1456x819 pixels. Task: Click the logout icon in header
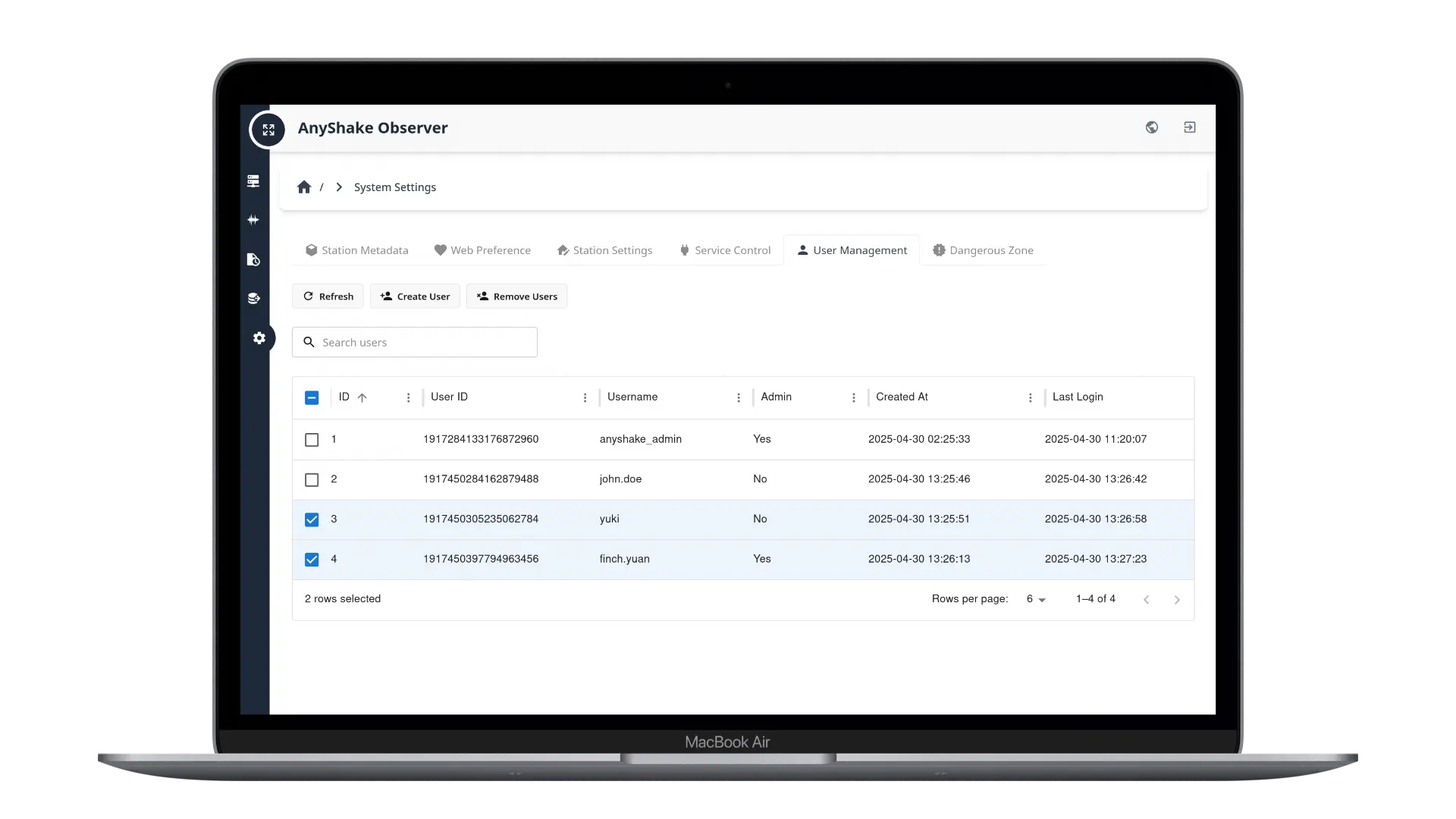(x=1189, y=127)
